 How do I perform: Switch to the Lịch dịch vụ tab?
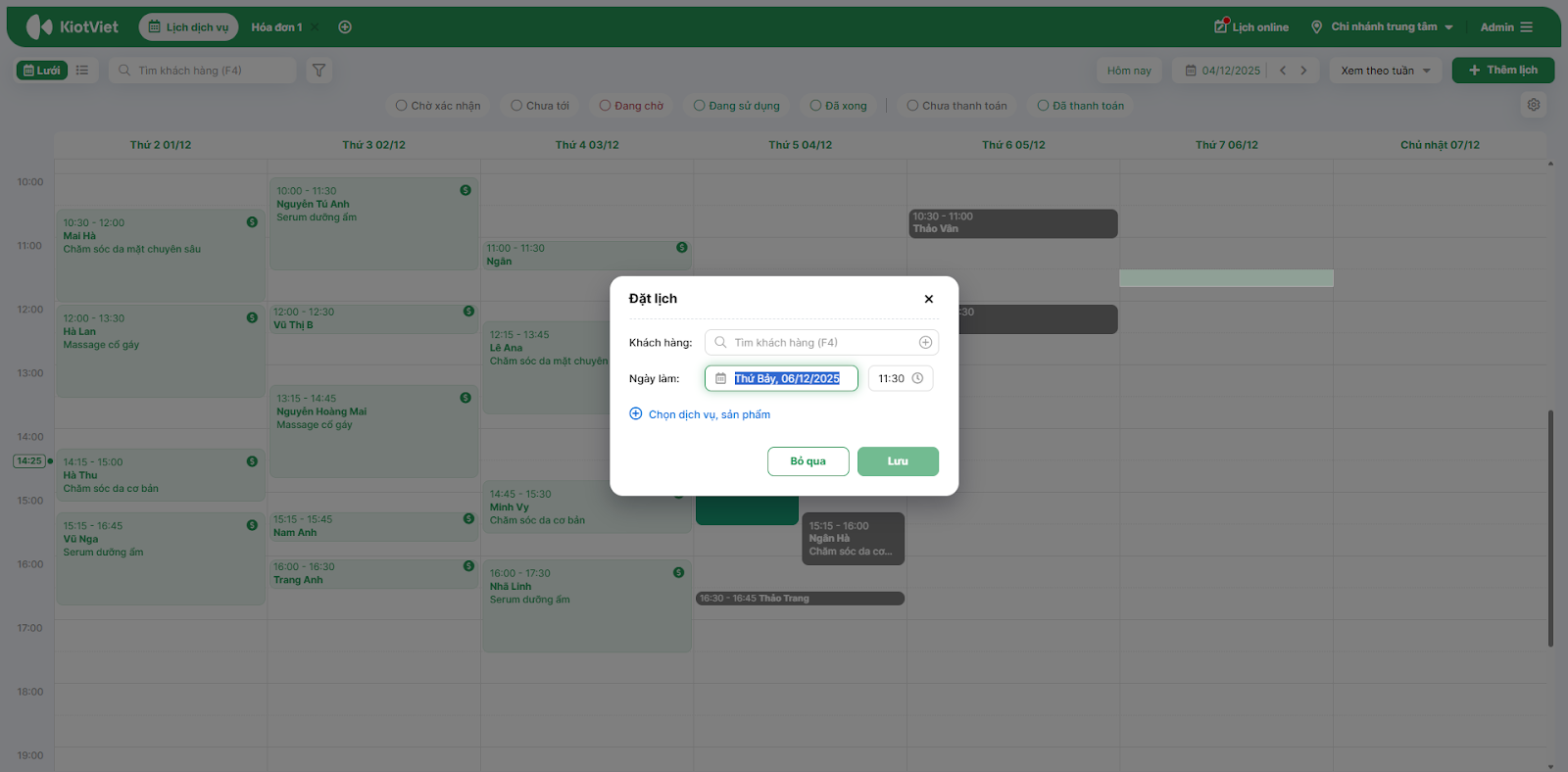click(x=188, y=27)
